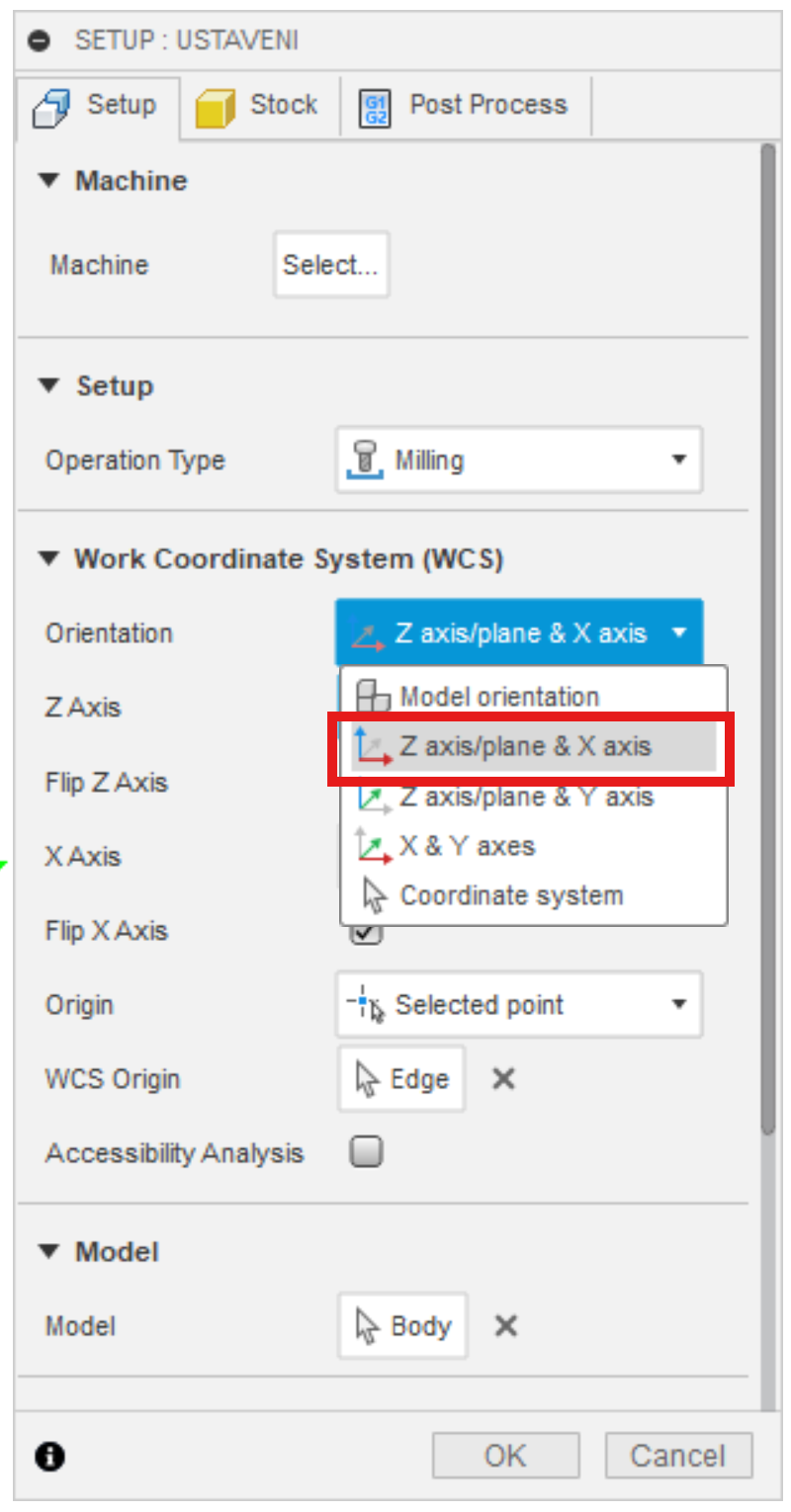791x1512 pixels.
Task: Click the info icon at the panel bottom
Action: click(49, 1456)
